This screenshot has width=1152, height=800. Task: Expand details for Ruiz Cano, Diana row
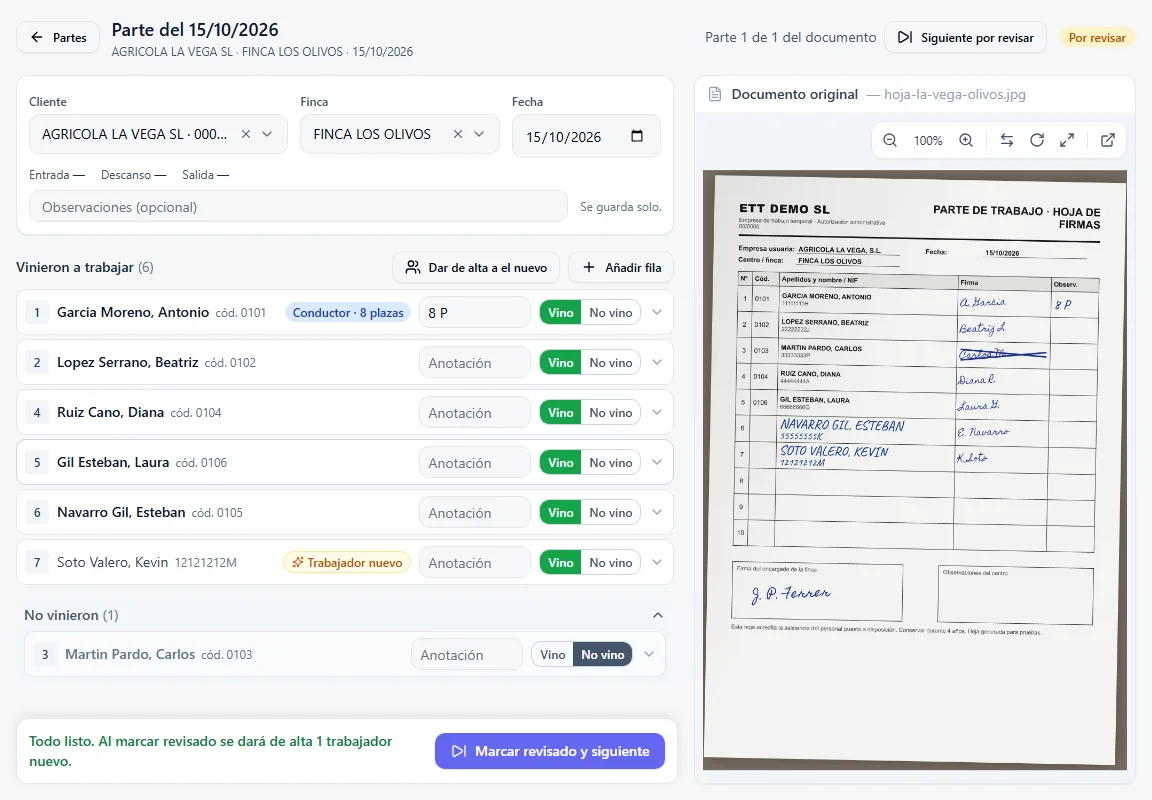657,412
